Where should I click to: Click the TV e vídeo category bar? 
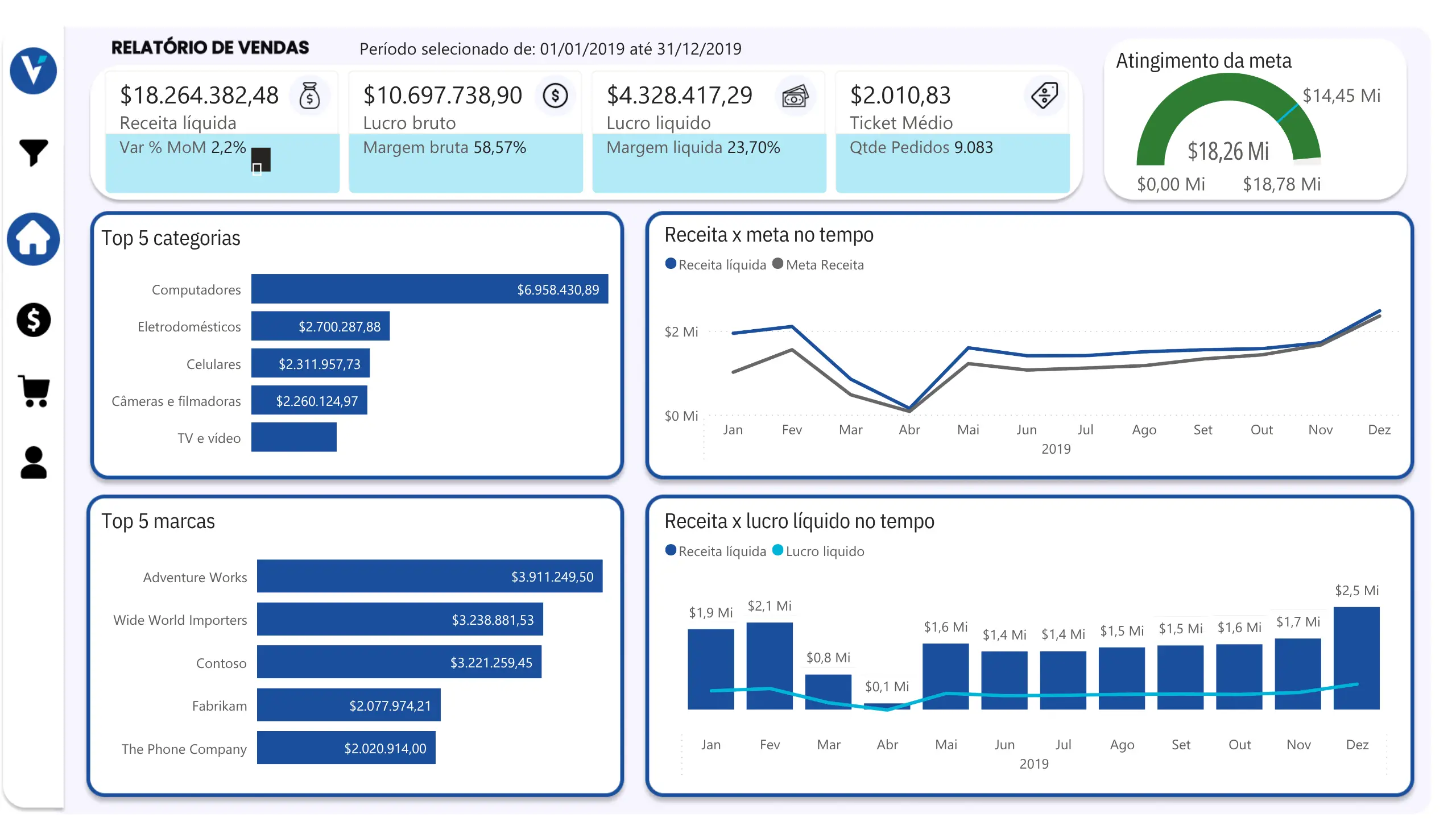click(293, 437)
